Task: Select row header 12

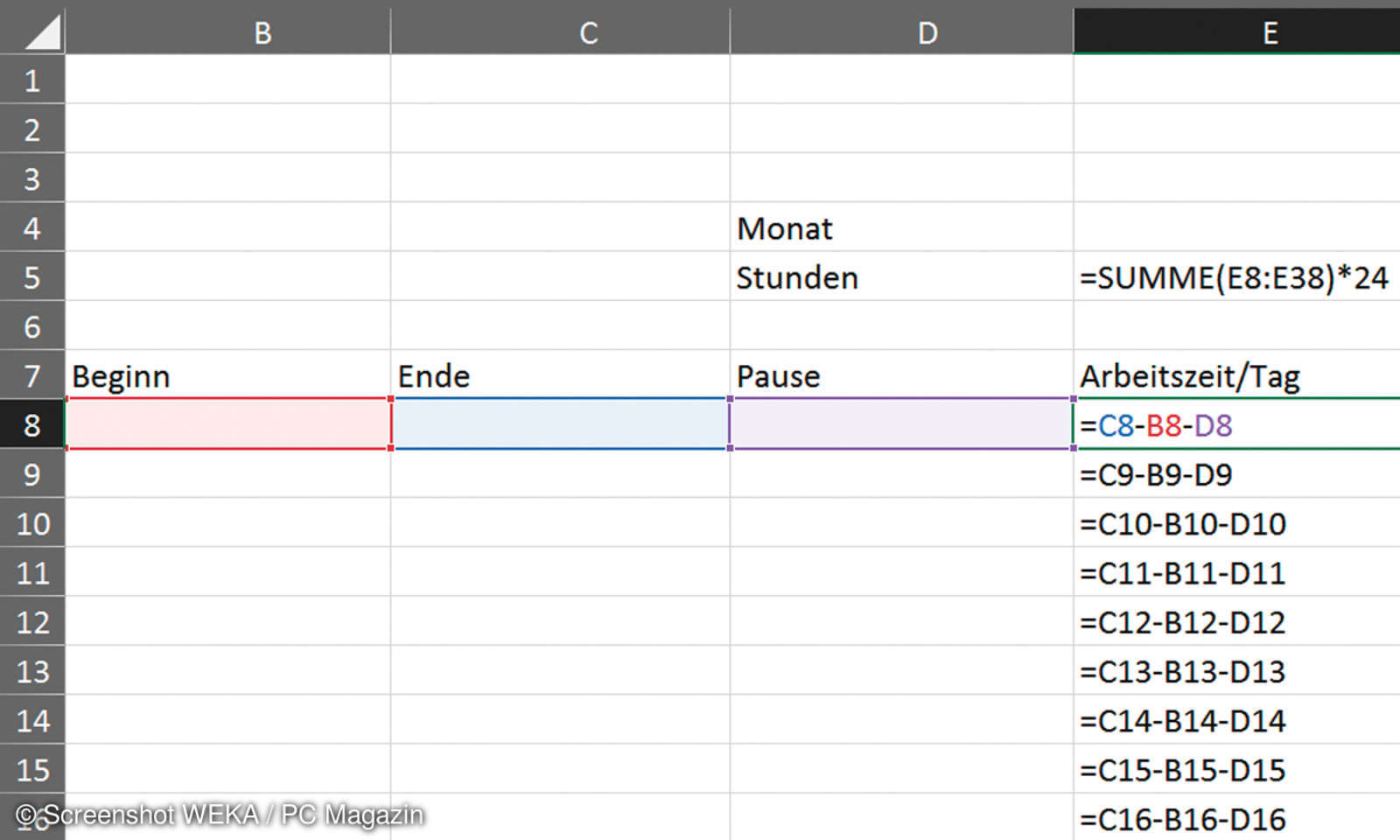Action: [32, 622]
